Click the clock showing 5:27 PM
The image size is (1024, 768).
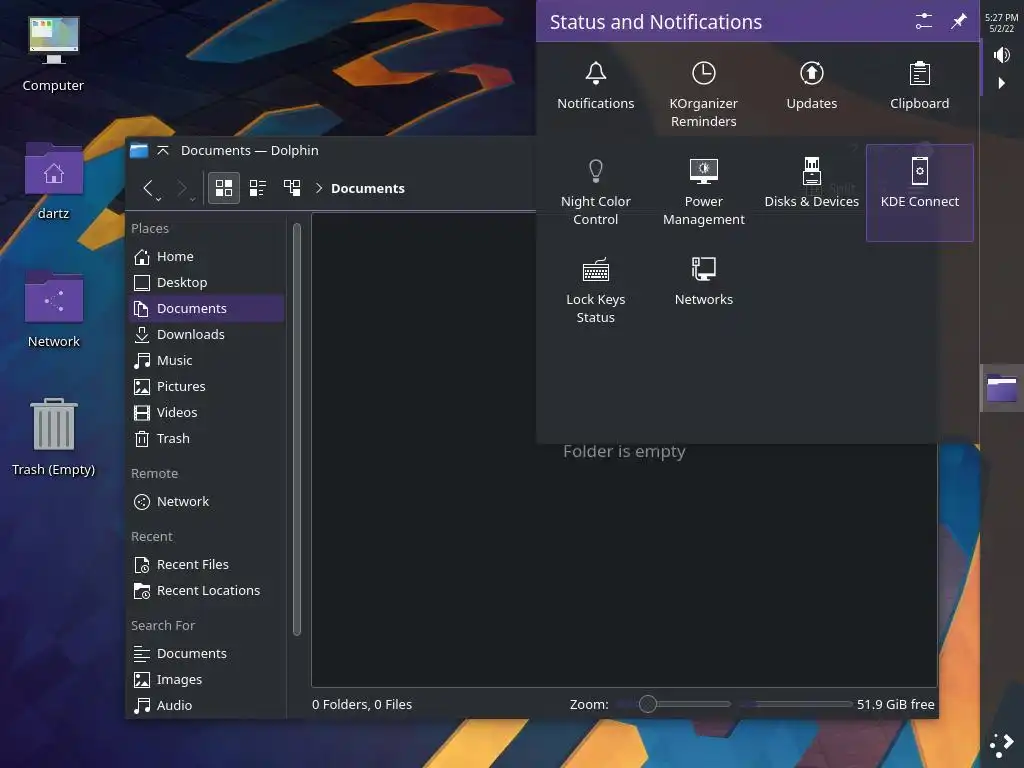tap(1001, 23)
